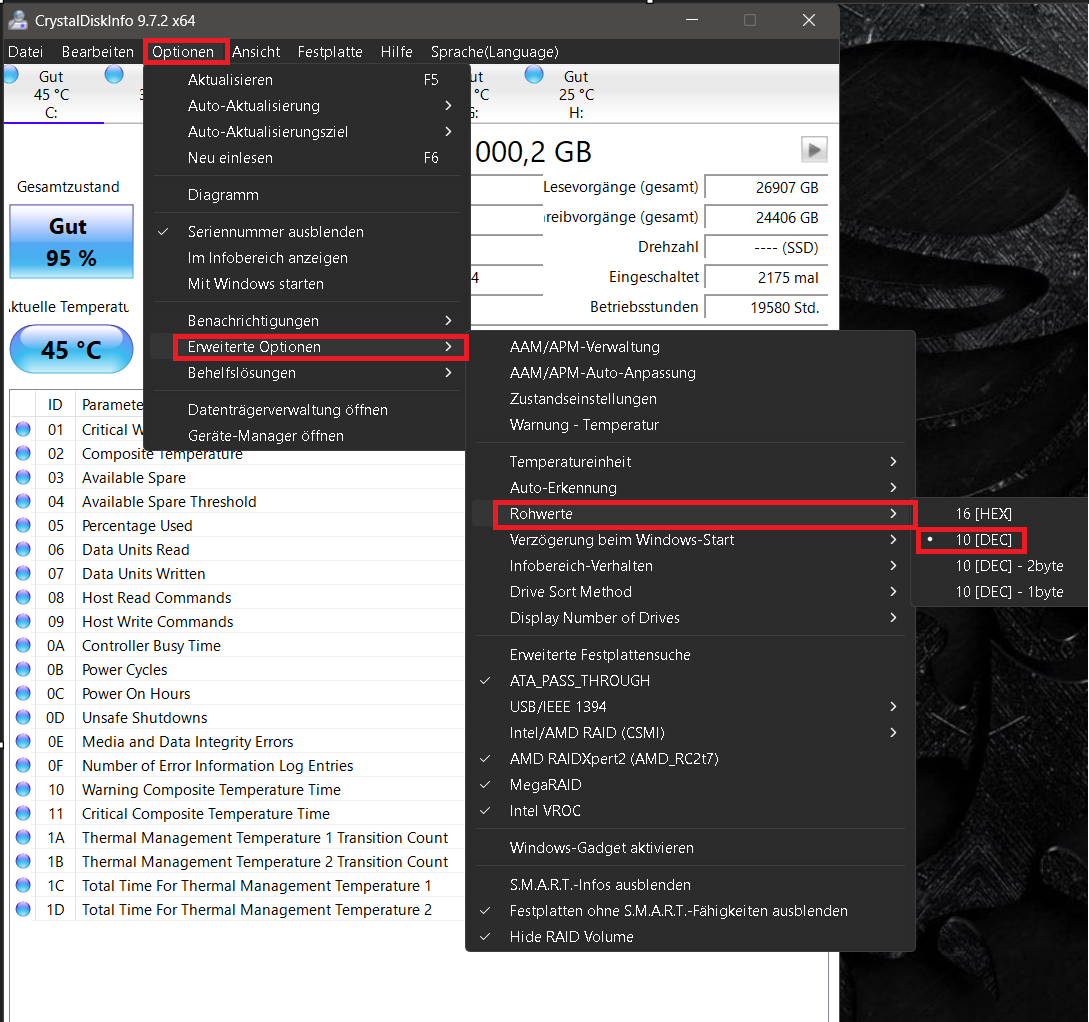Choose Aktualisieren menu entry
1089x1022 pixels.
pos(306,80)
